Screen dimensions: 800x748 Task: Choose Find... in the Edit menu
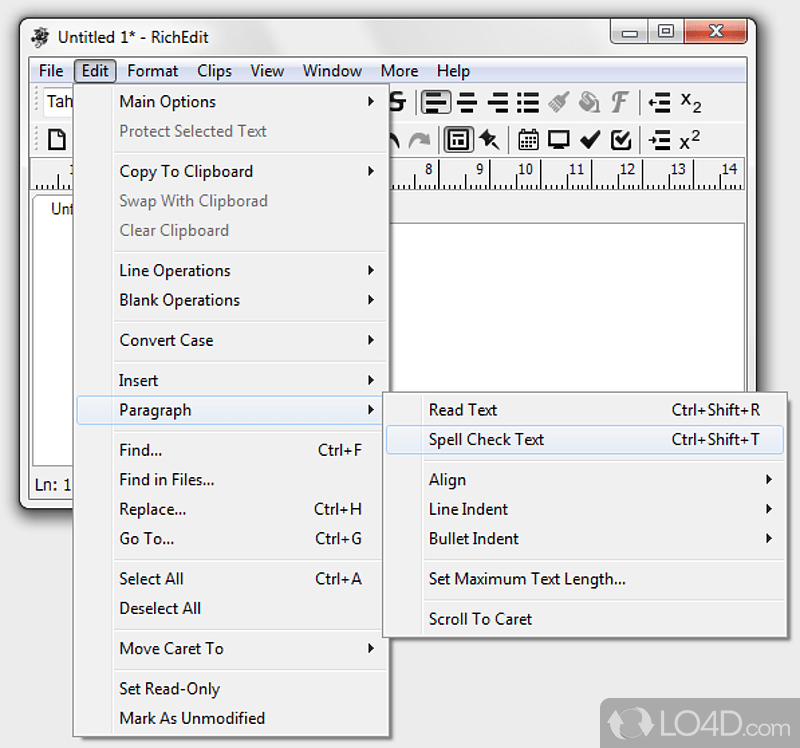(x=231, y=450)
